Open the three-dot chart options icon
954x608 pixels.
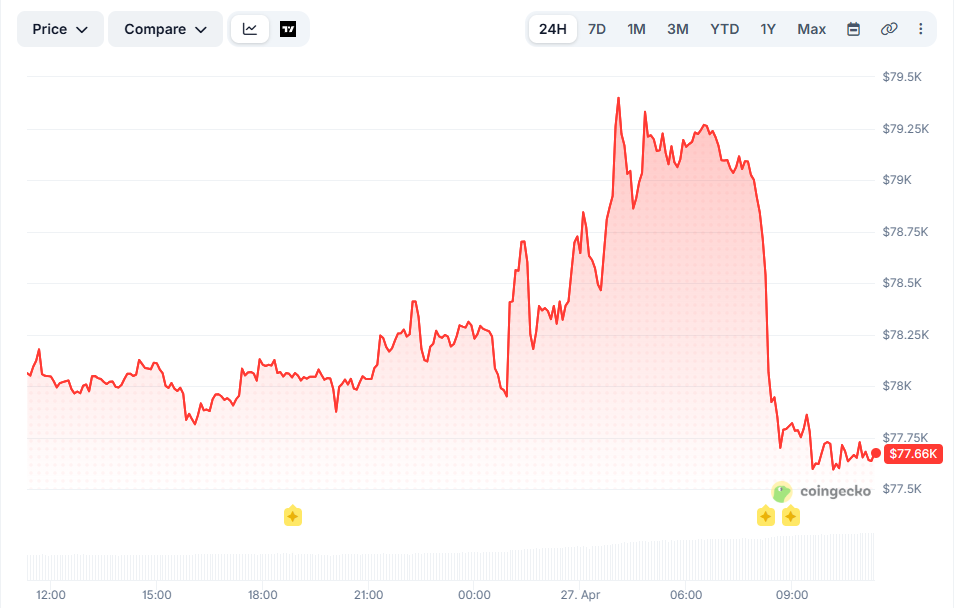(920, 29)
